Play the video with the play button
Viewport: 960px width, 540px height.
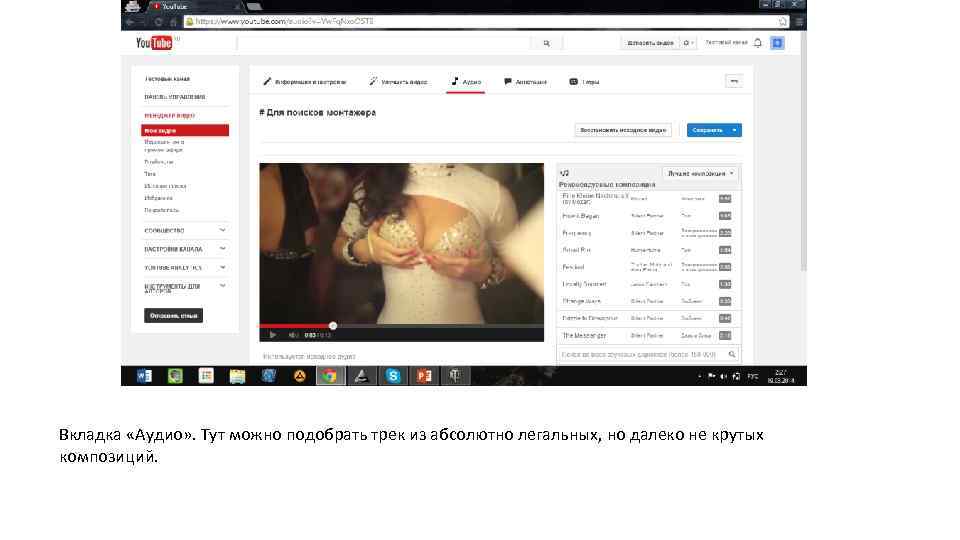pos(272,335)
